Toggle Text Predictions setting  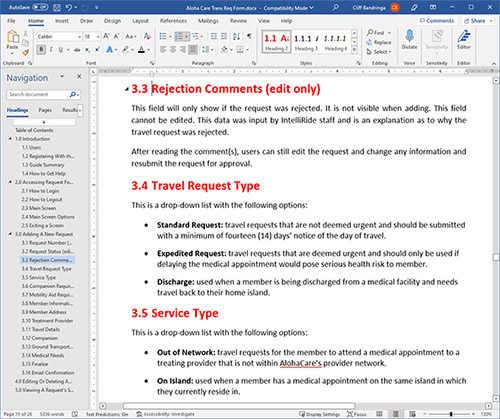click(x=107, y=414)
